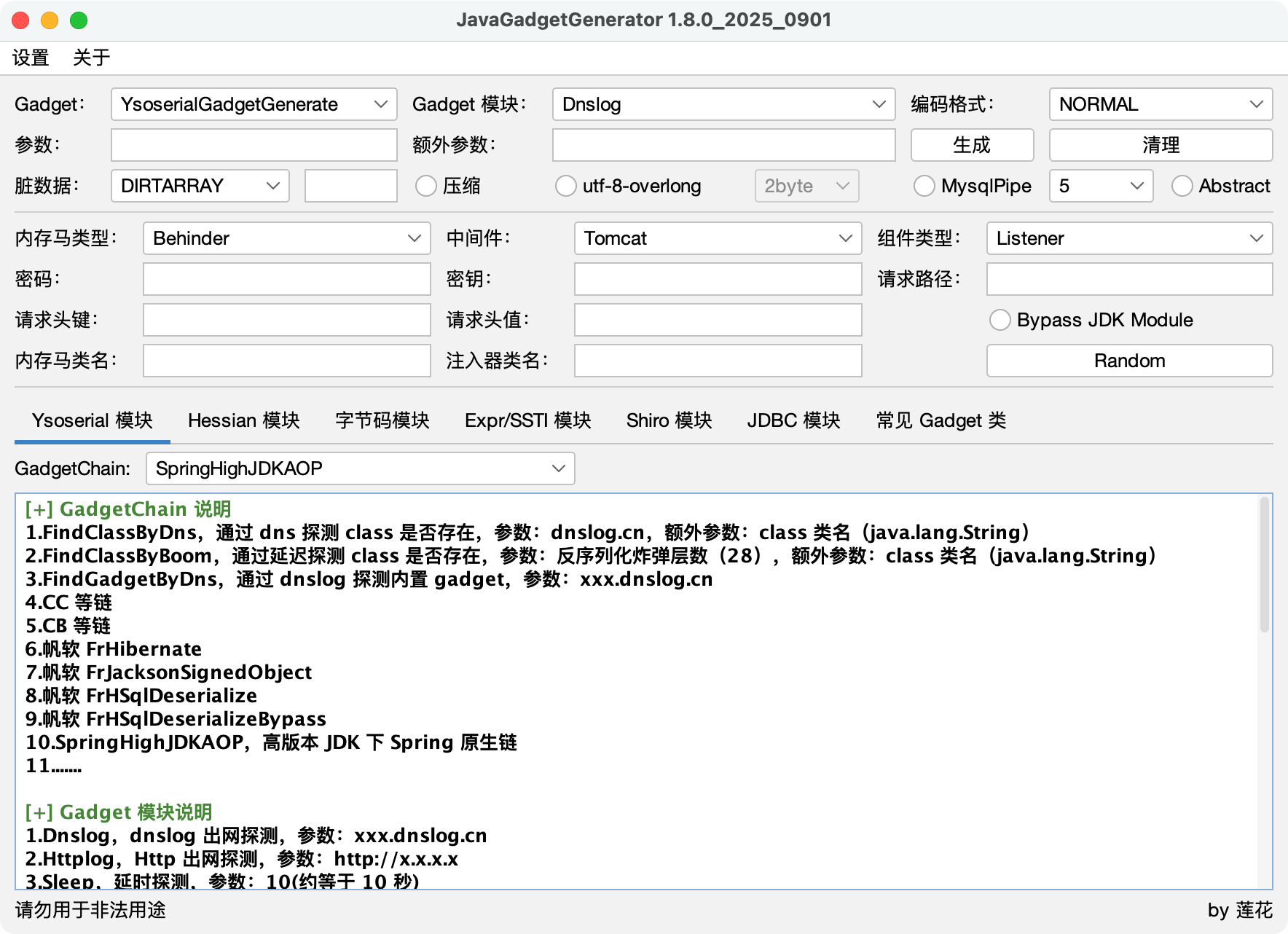Click the 密码 input field

pyautogui.click(x=286, y=279)
